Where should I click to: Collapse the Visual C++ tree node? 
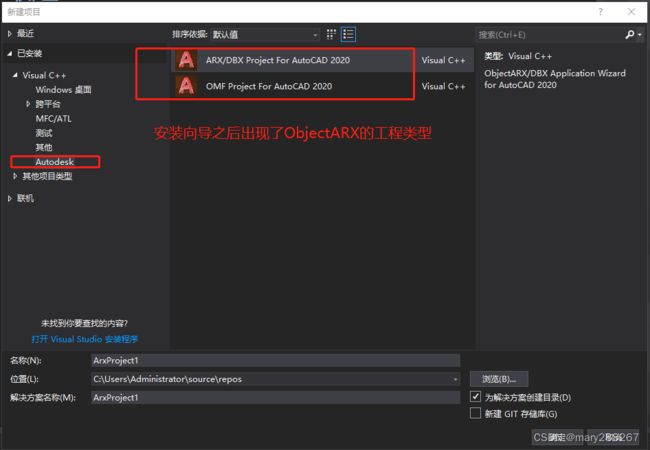point(15,75)
